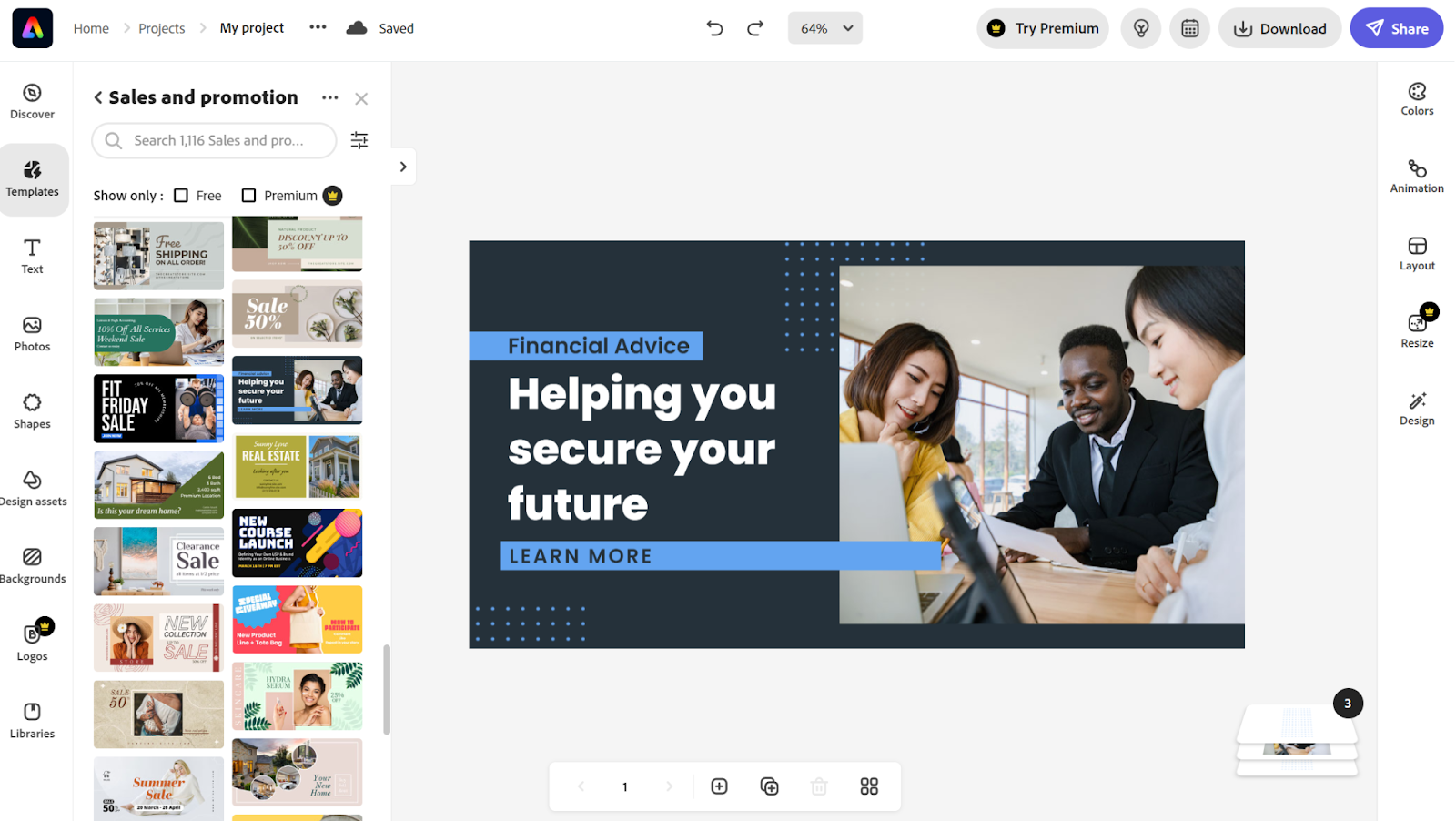Go to the previous page
The image size is (1456, 821).
(x=581, y=786)
